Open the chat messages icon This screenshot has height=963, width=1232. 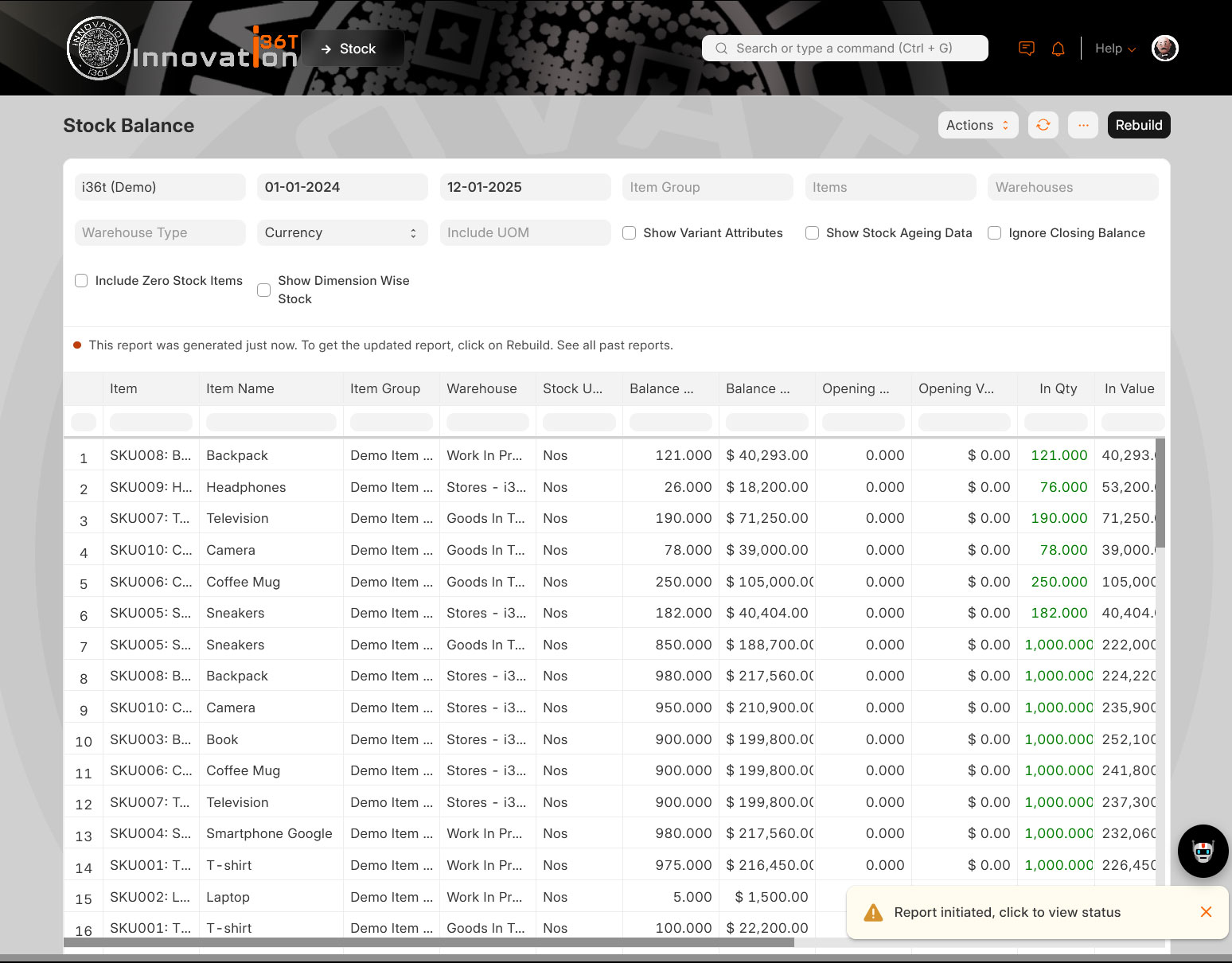(x=1027, y=49)
